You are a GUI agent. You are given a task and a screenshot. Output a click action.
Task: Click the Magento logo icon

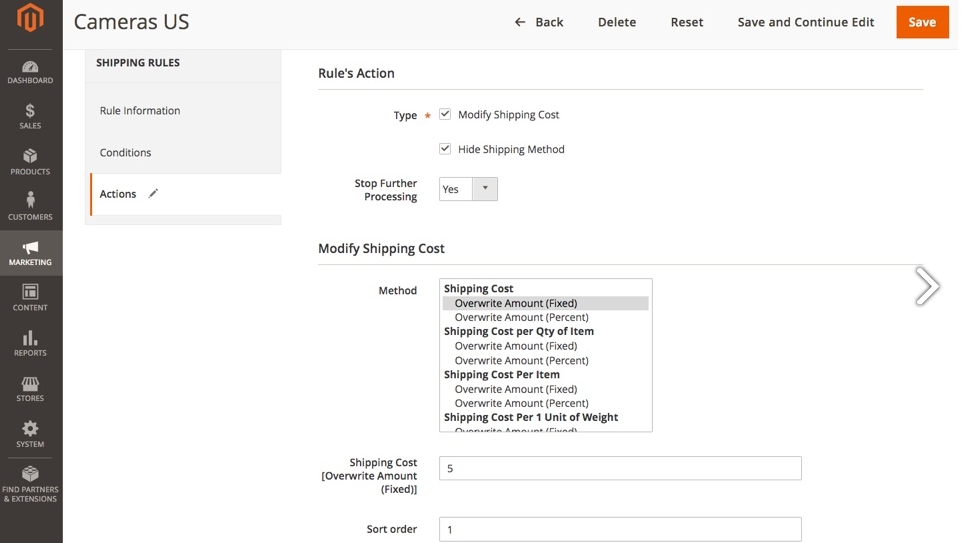tap(30, 17)
